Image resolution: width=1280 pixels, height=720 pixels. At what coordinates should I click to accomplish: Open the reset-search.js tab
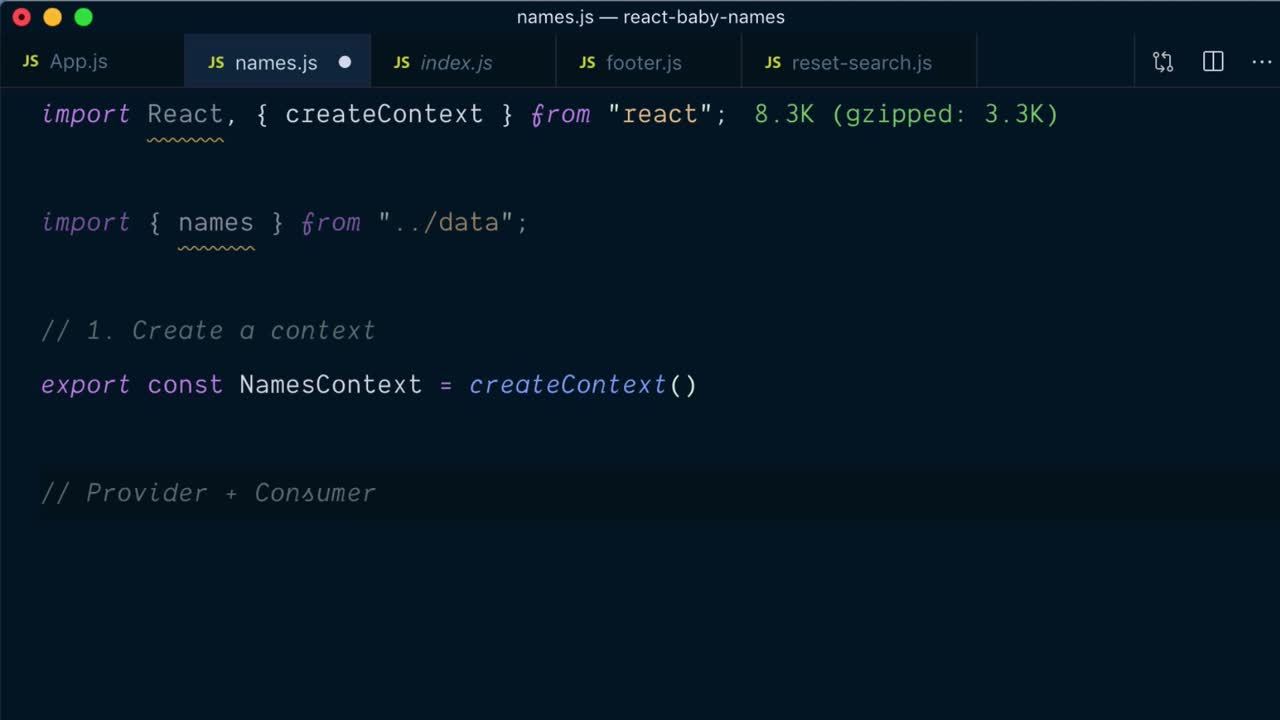coord(860,62)
